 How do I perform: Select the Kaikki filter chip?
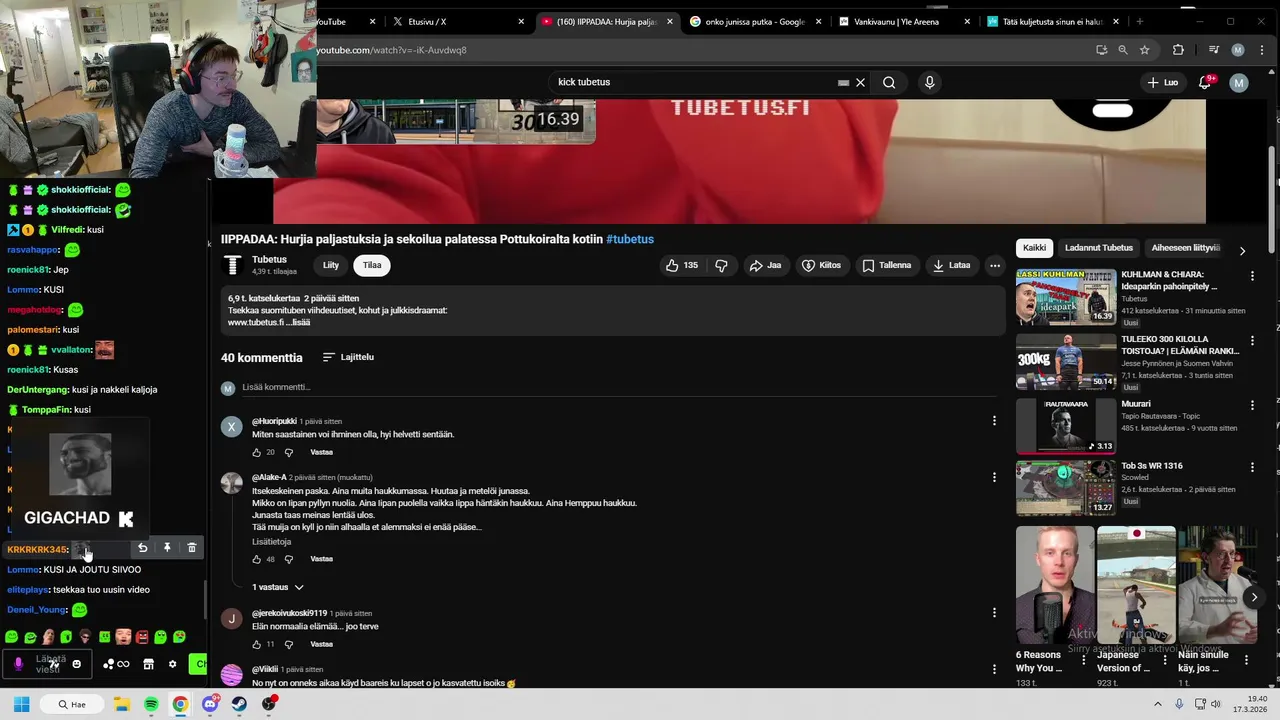point(1034,248)
